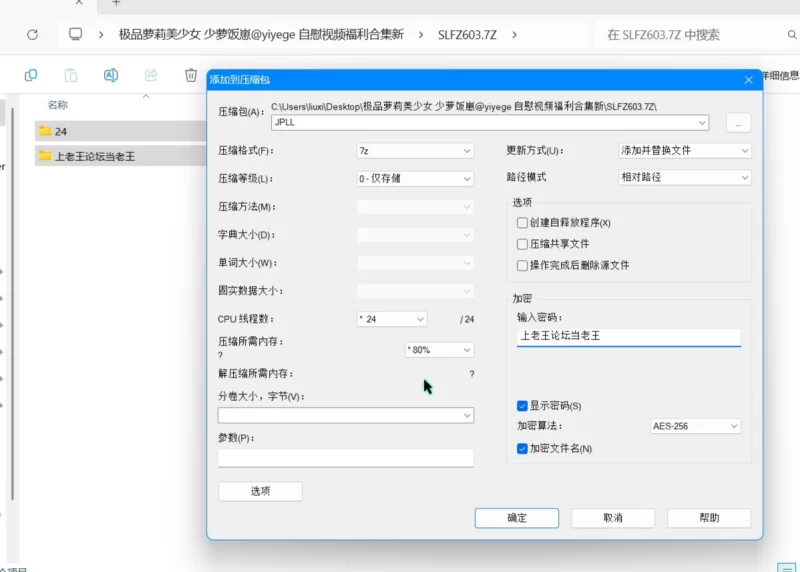Click the disabled 单词大小 dropdown
The height and width of the screenshot is (572, 800).
(x=415, y=263)
